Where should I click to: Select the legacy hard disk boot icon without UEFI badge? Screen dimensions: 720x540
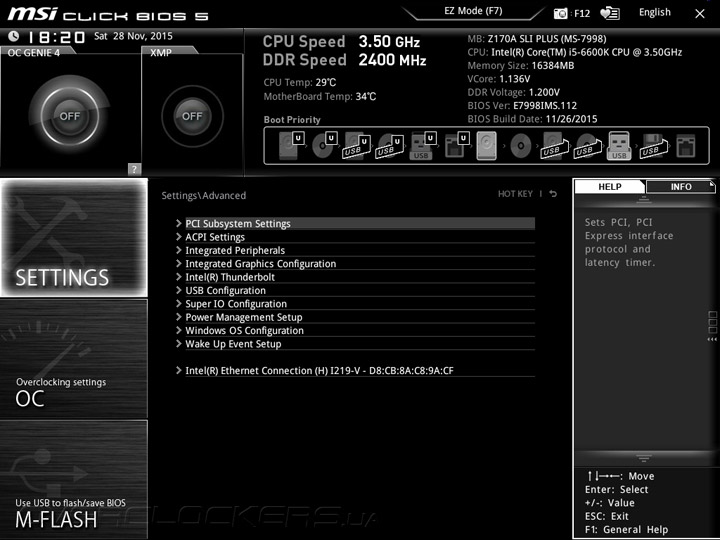pyautogui.click(x=487, y=146)
